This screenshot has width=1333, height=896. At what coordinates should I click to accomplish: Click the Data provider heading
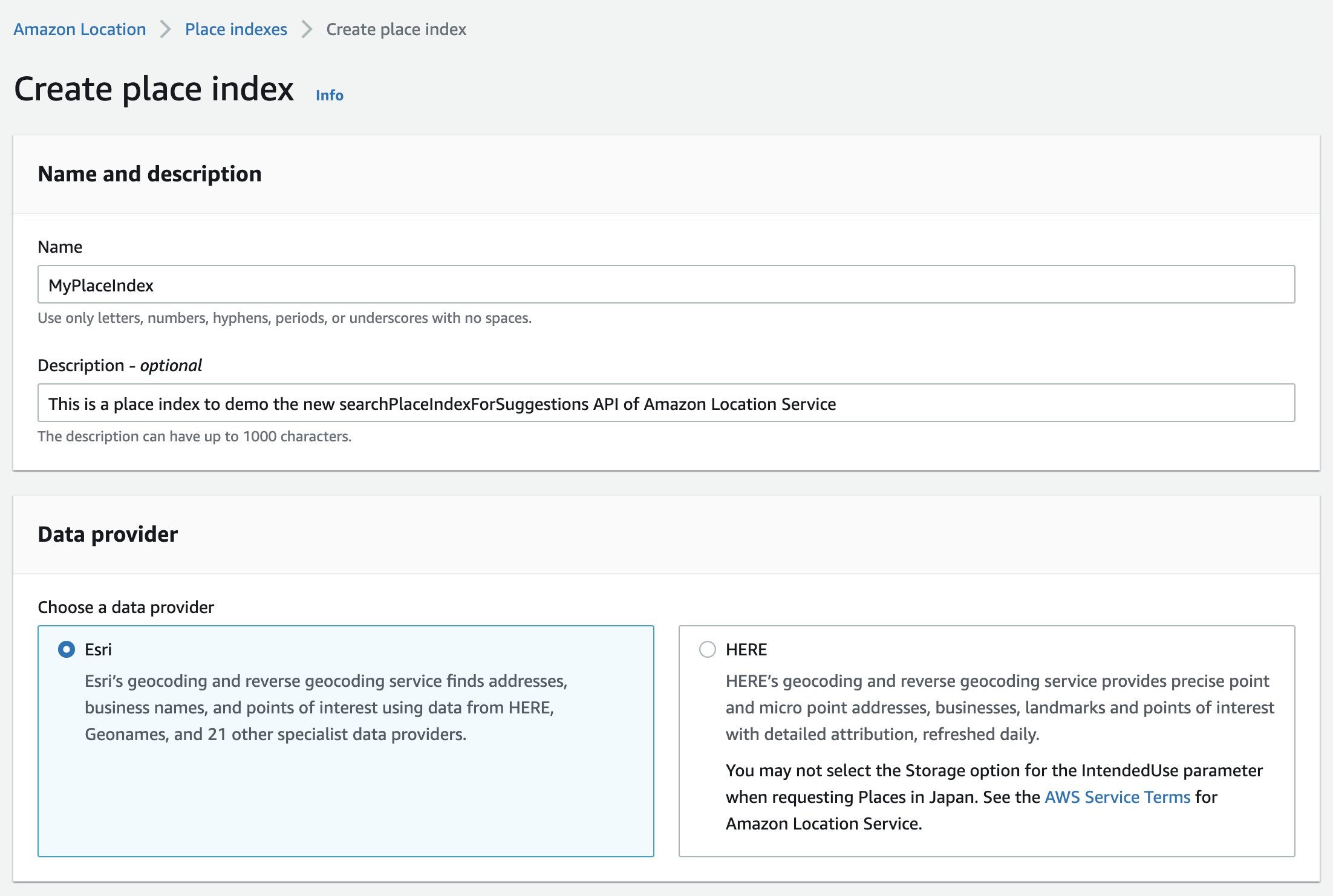pyautogui.click(x=108, y=534)
